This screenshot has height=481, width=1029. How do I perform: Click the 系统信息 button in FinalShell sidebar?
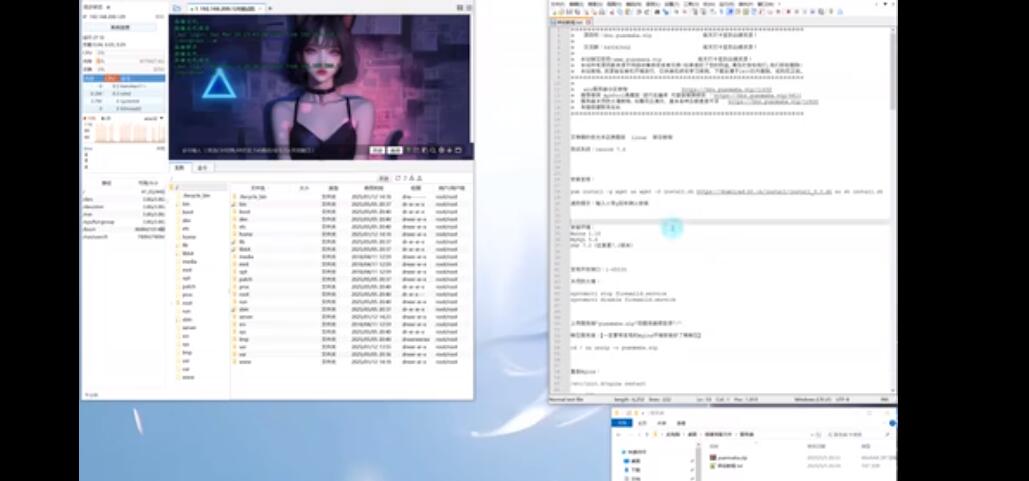coord(119,27)
